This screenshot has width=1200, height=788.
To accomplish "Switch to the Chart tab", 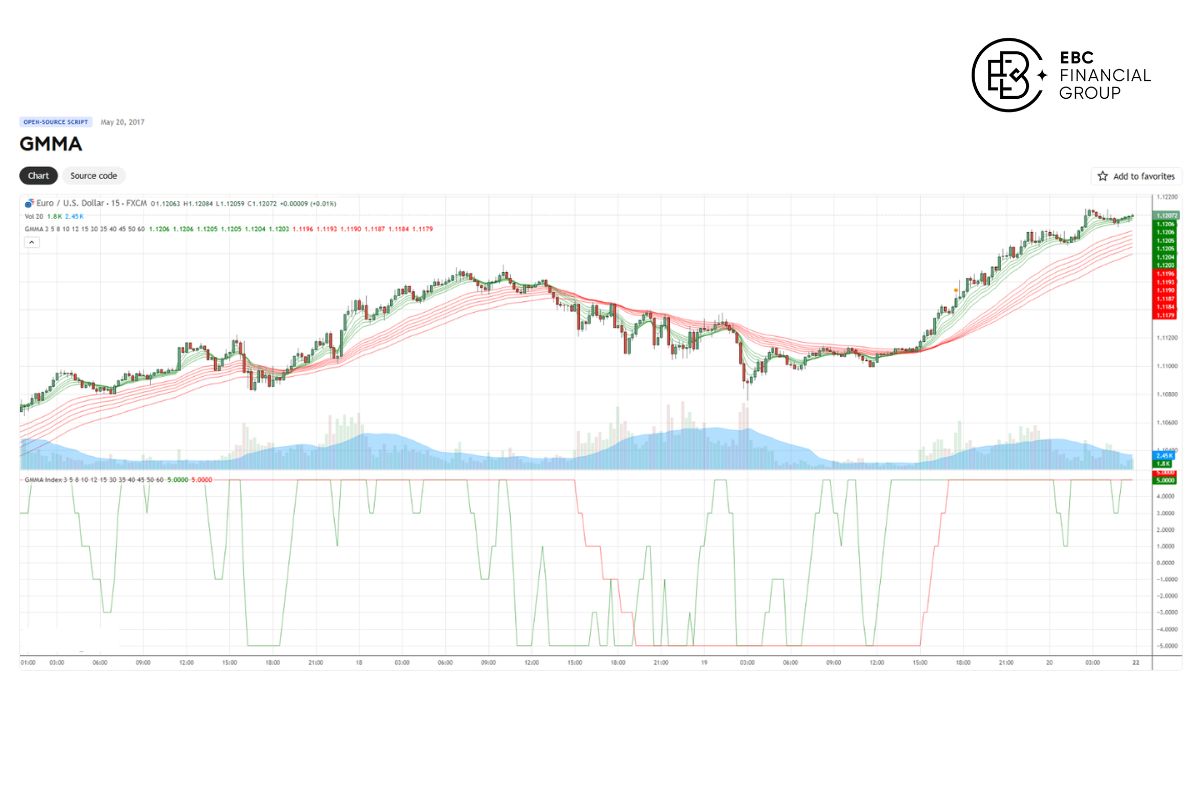I will [x=38, y=176].
